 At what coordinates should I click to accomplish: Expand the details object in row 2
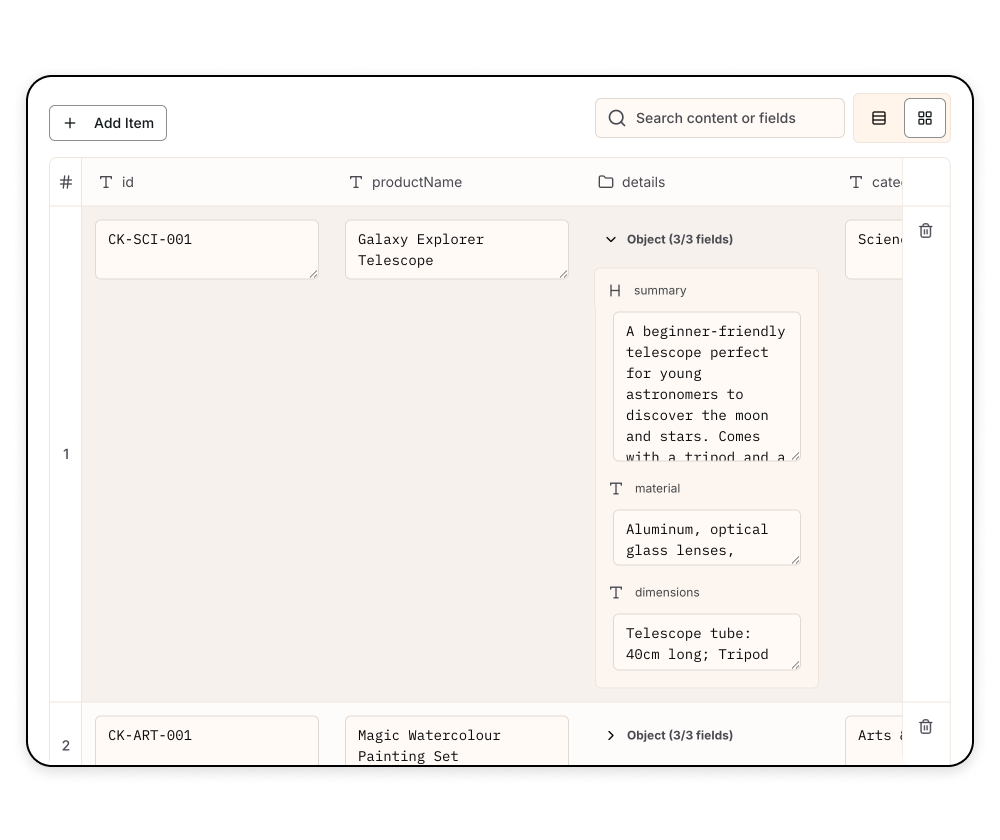(611, 735)
